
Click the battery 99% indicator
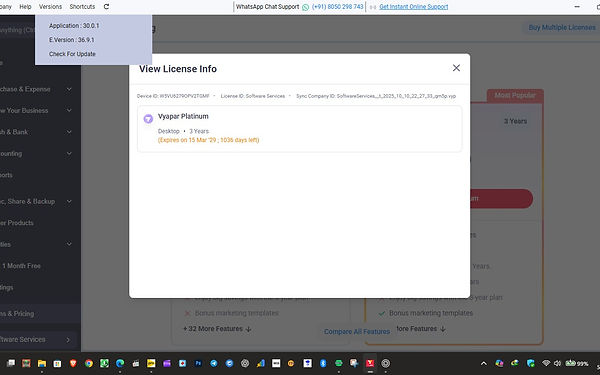(x=577, y=363)
